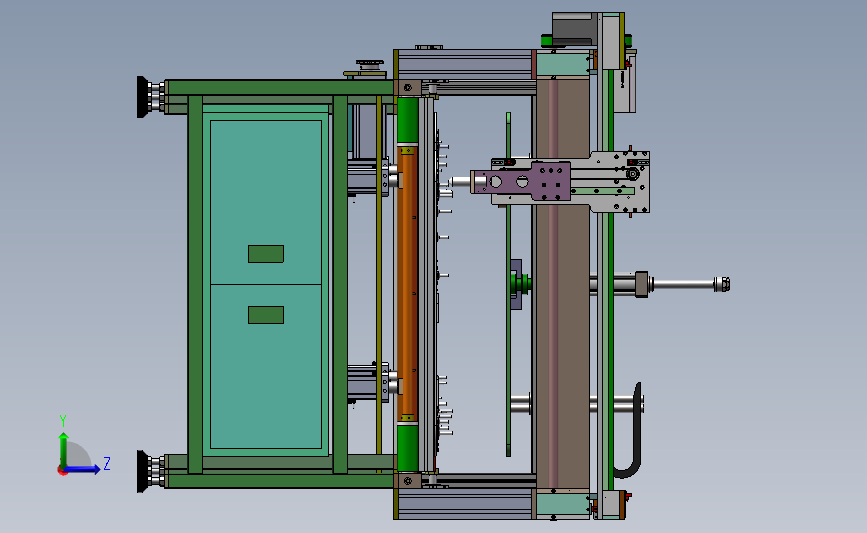Pick the orange vertical roller bar
Image resolution: width=867 pixels, height=533 pixels.
click(x=407, y=283)
